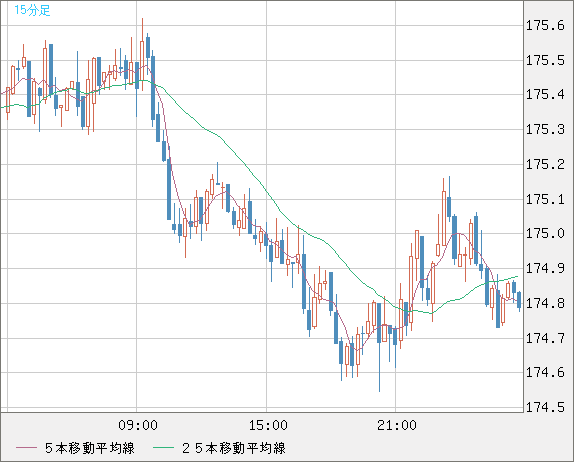Click the 175.5 price axis label
This screenshot has height=462, width=574.
click(545, 60)
